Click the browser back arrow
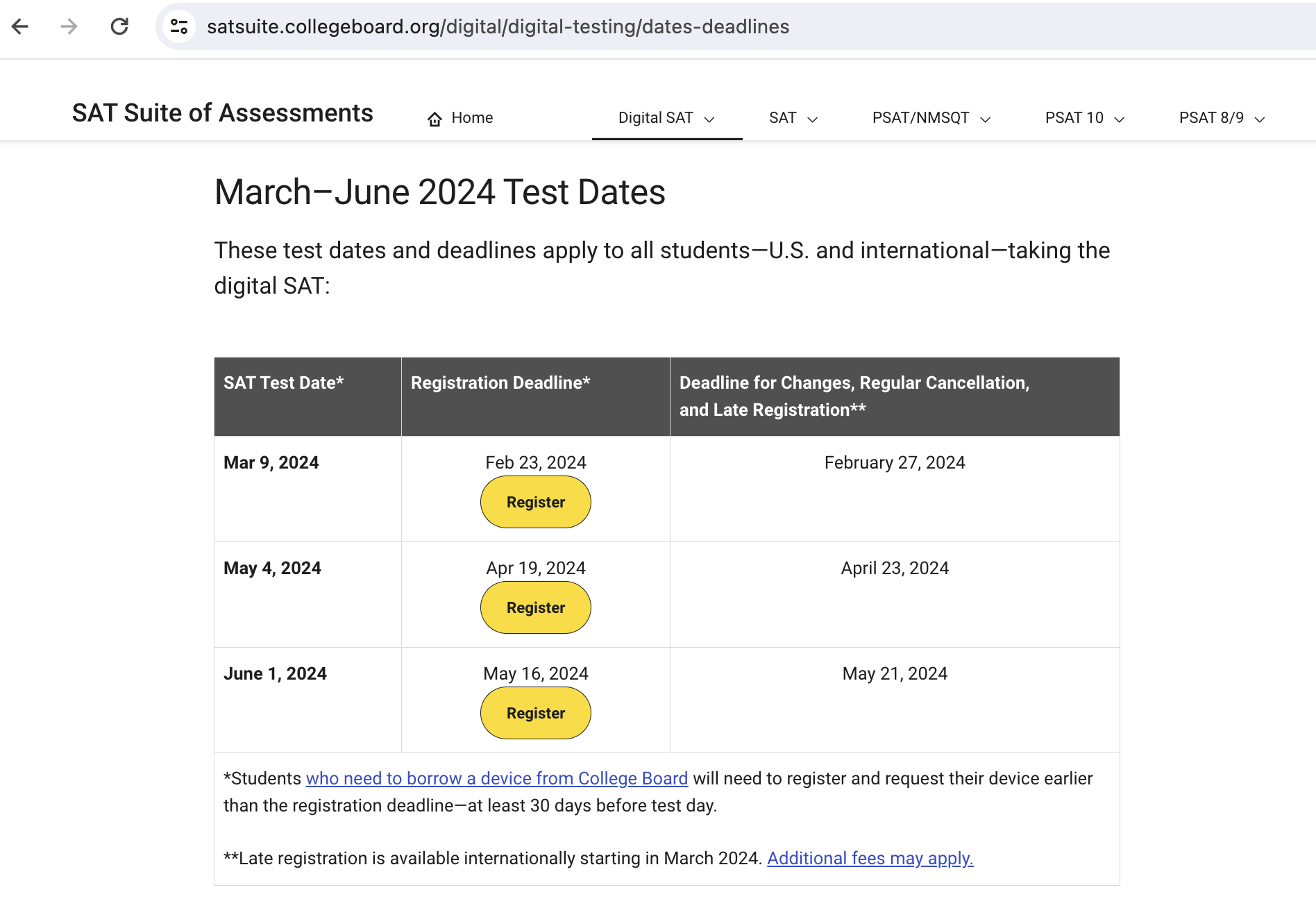The image size is (1316, 908). point(20,26)
